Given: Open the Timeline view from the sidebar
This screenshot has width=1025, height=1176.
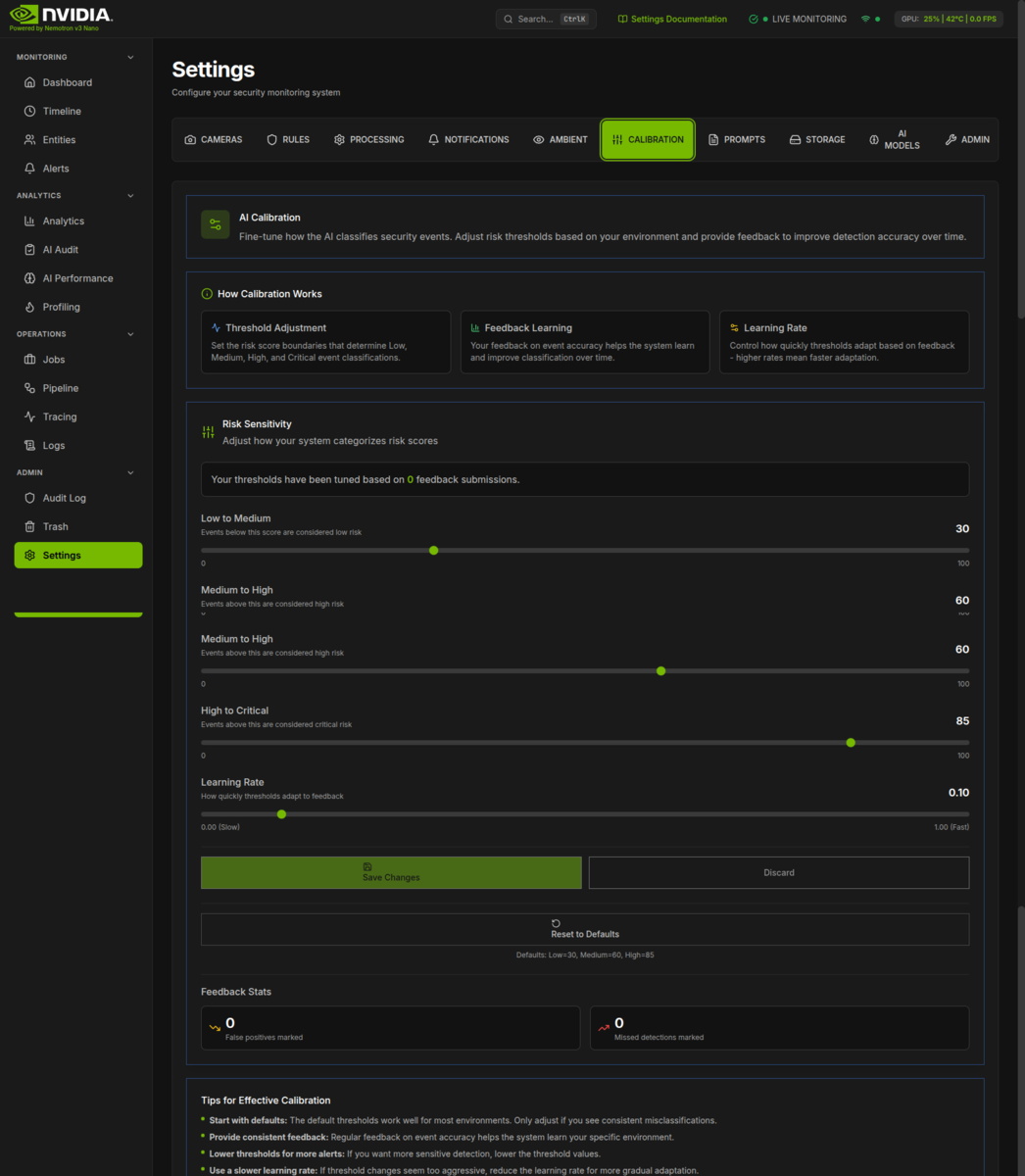Looking at the screenshot, I should coord(60,111).
